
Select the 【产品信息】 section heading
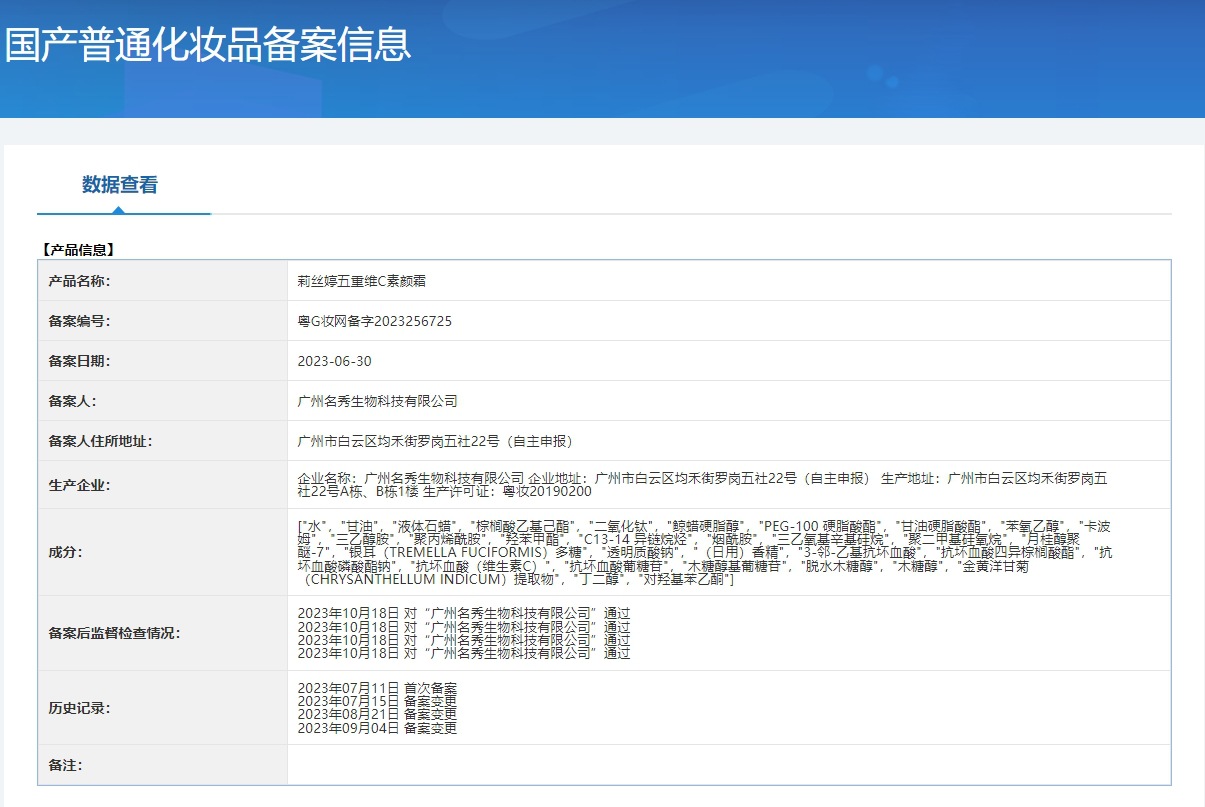click(78, 250)
